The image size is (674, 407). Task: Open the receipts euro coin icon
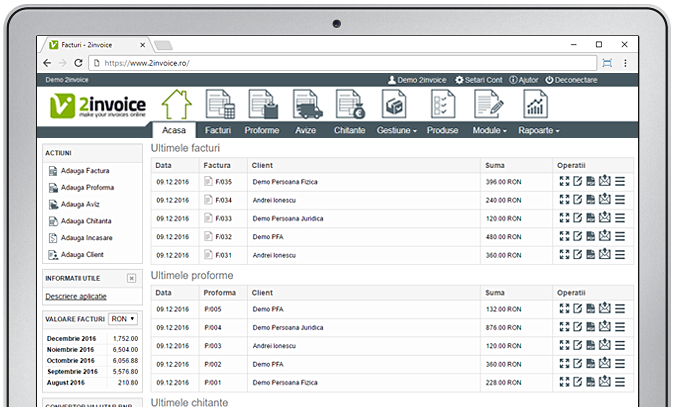pos(350,105)
